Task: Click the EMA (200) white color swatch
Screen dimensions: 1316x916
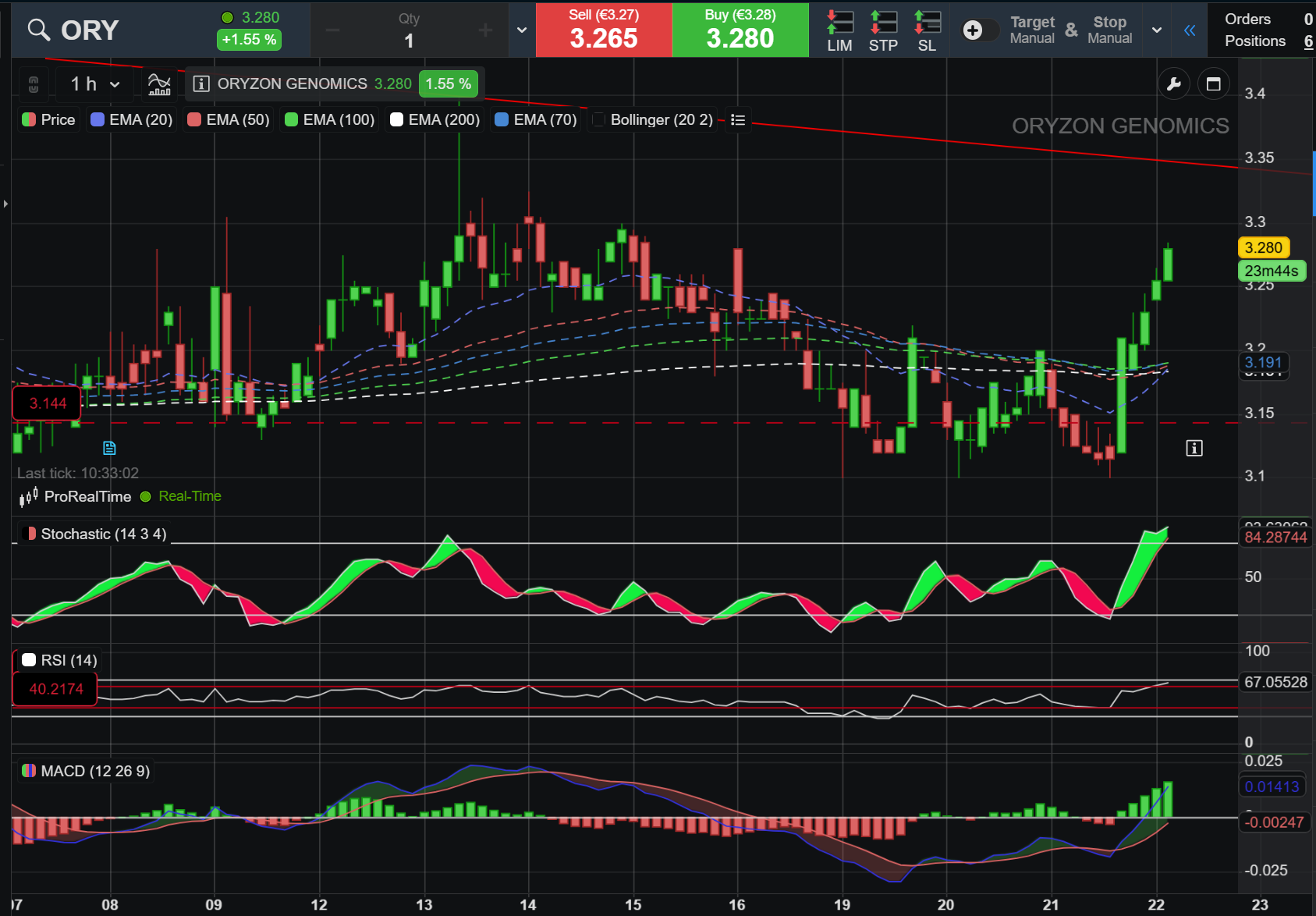Action: click(396, 119)
